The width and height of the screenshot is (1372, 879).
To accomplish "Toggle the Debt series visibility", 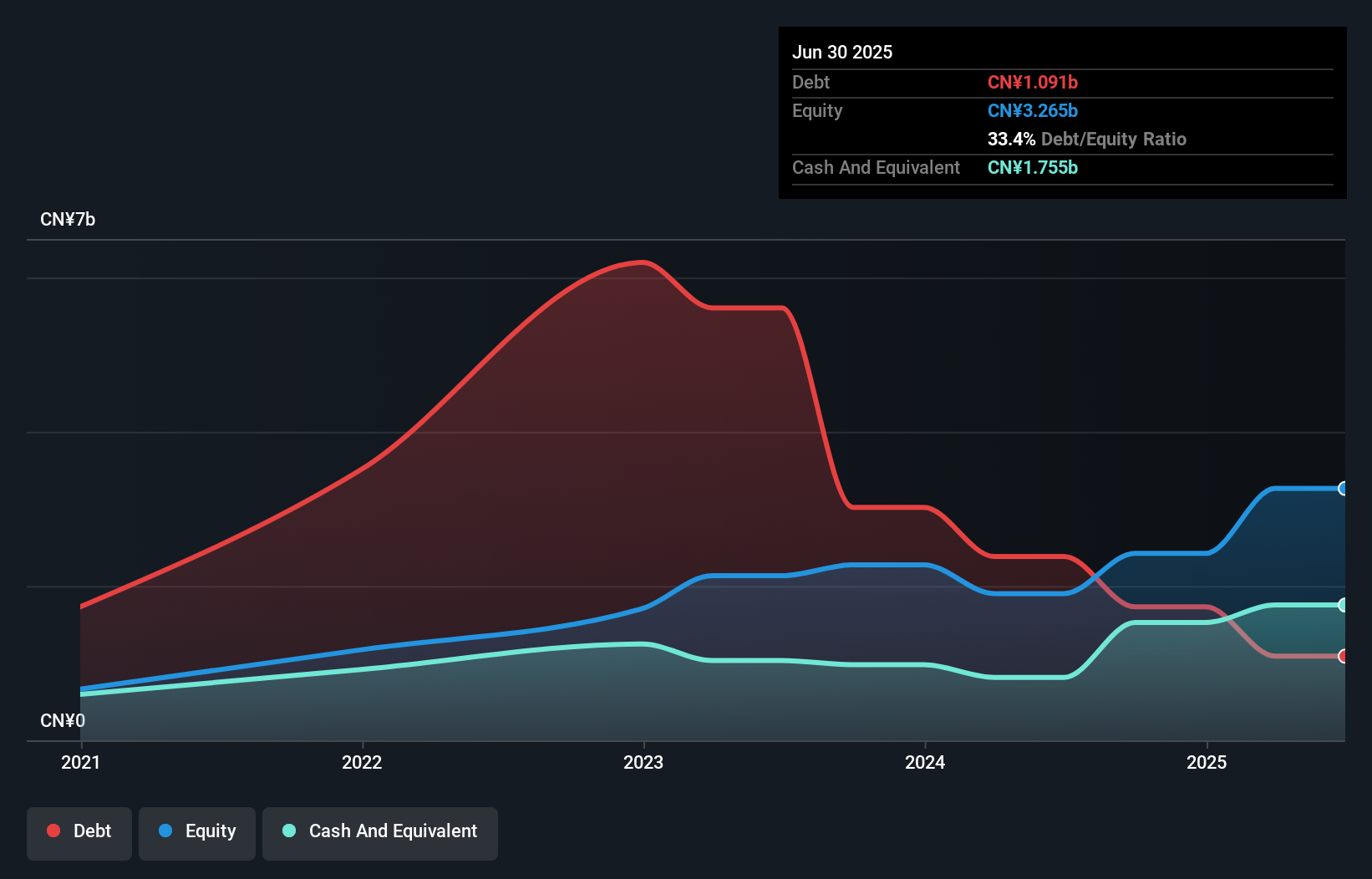I will (x=79, y=833).
